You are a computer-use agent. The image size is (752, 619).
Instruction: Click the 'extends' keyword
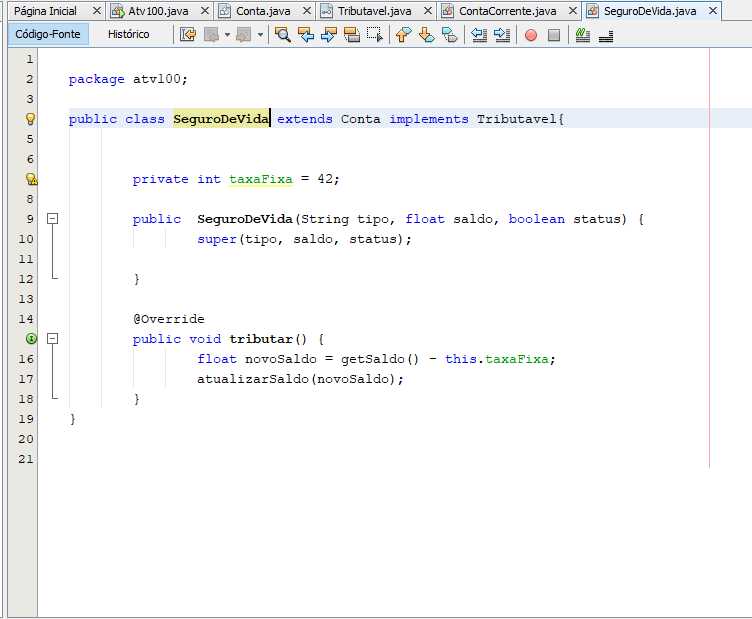[305, 119]
